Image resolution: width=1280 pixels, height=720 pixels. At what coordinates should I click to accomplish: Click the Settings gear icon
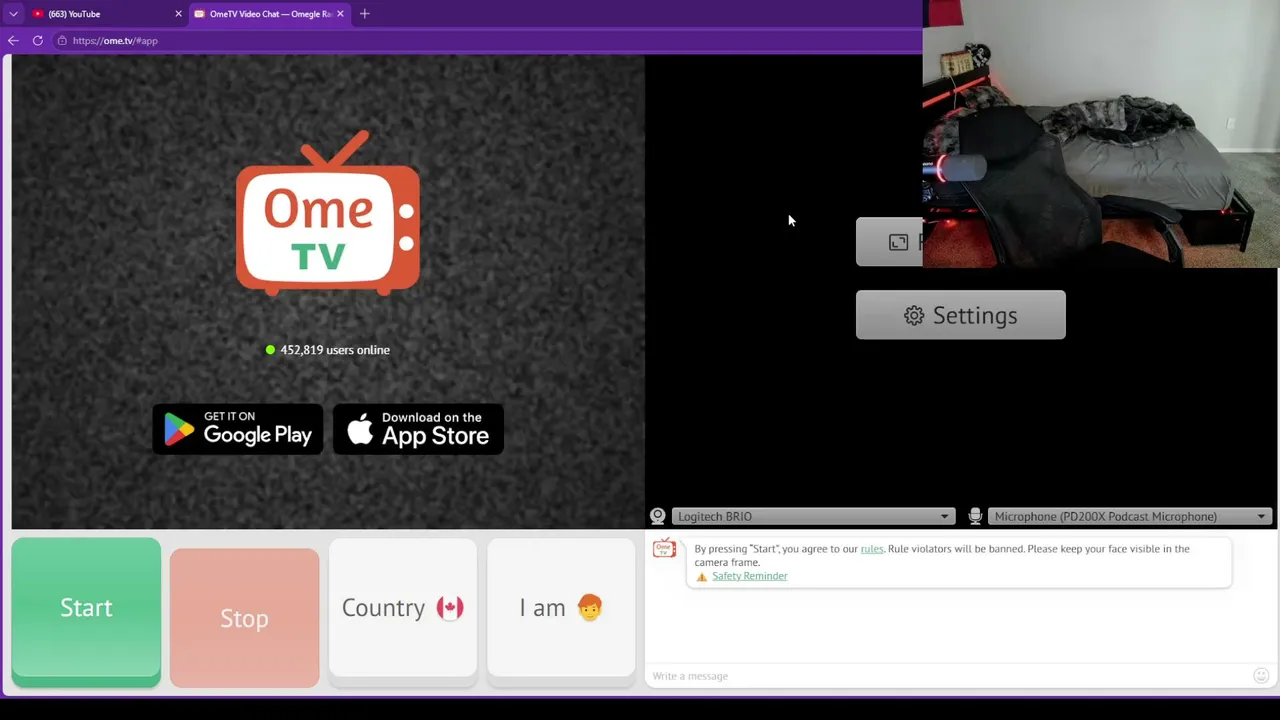coord(914,316)
